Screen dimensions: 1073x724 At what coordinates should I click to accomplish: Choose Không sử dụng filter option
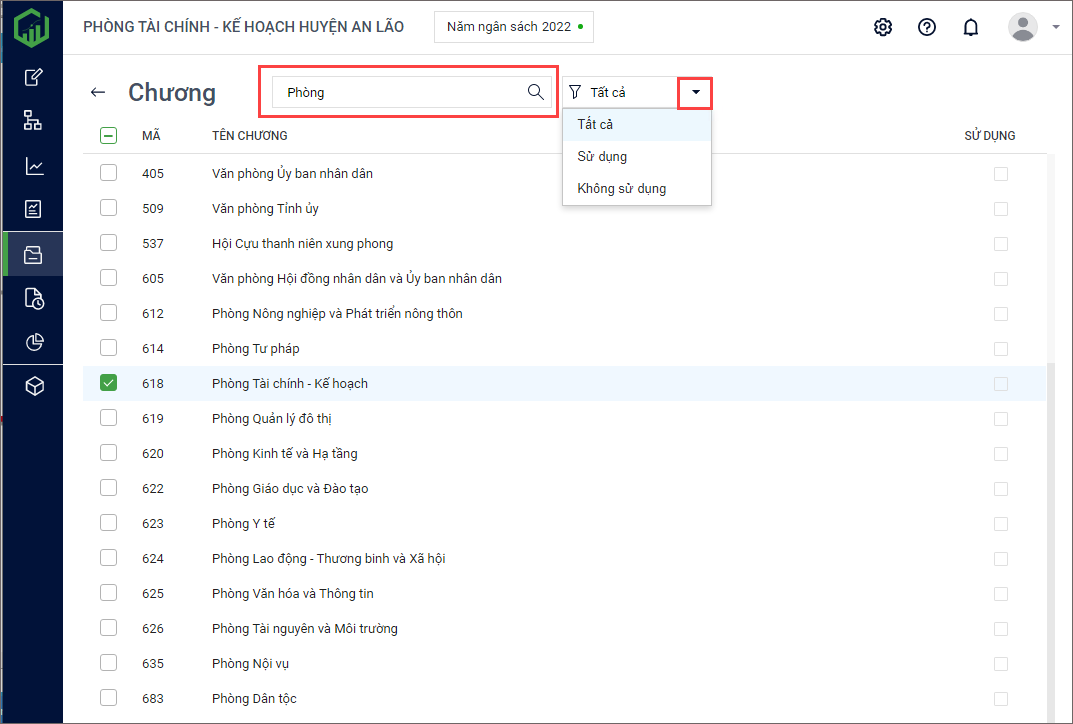(621, 188)
